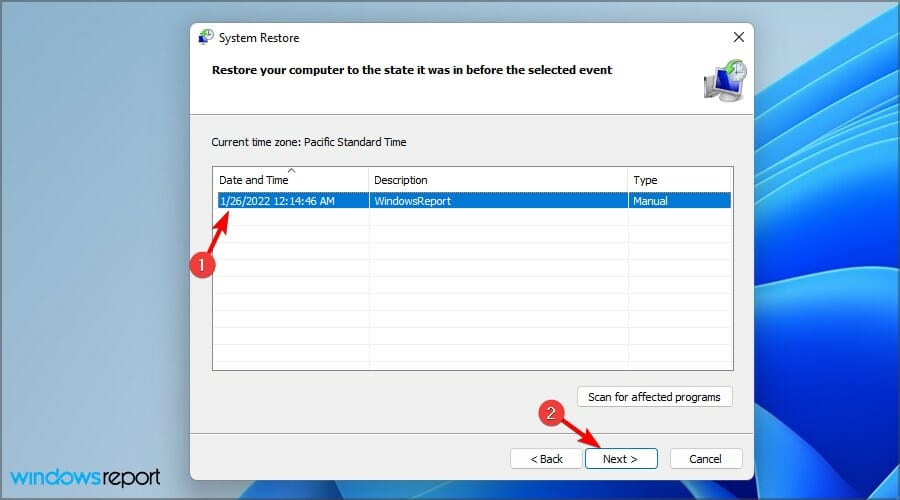
Task: Click Scan for affected programs
Action: pyautogui.click(x=654, y=397)
